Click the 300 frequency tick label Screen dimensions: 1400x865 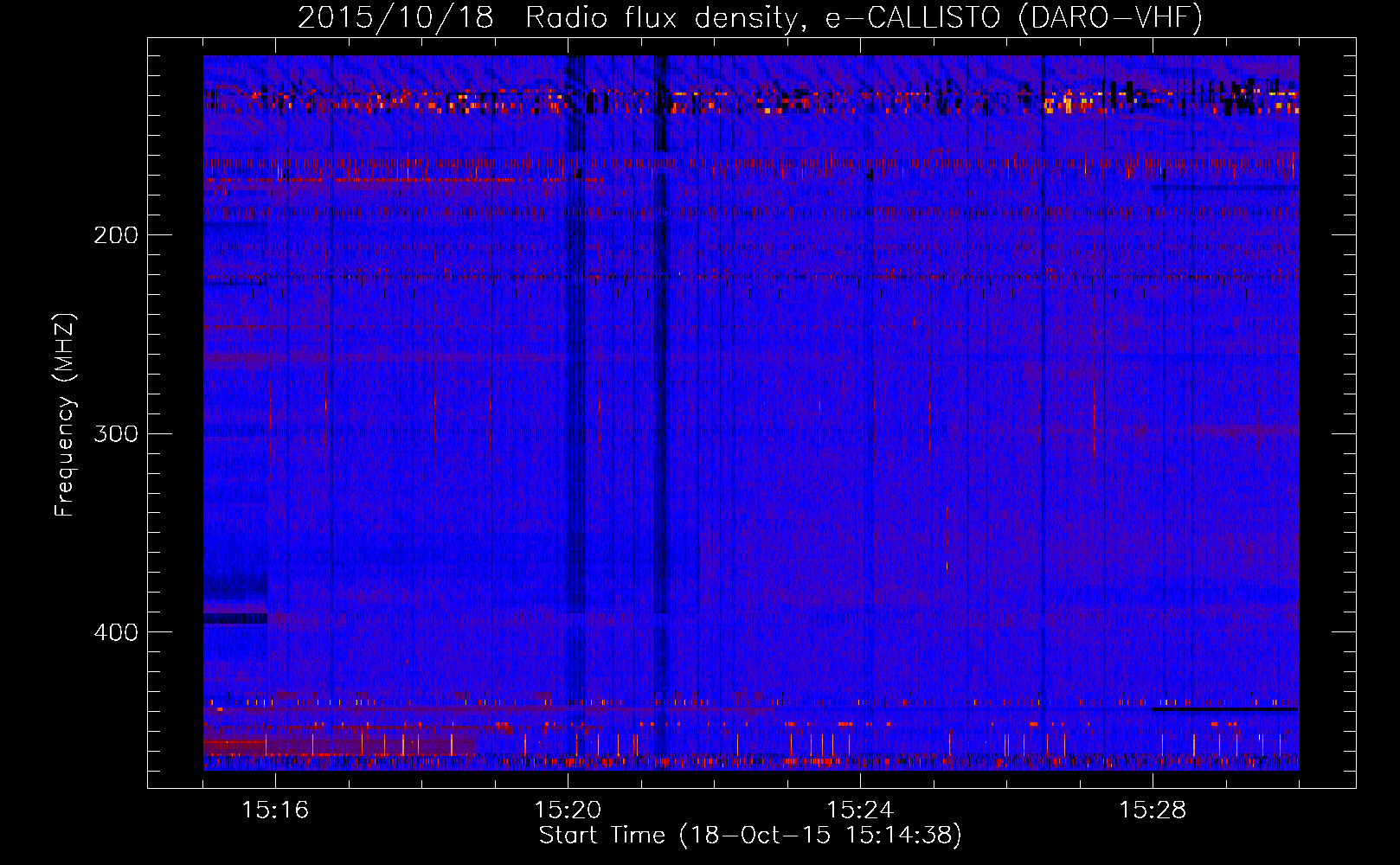pyautogui.click(x=115, y=432)
